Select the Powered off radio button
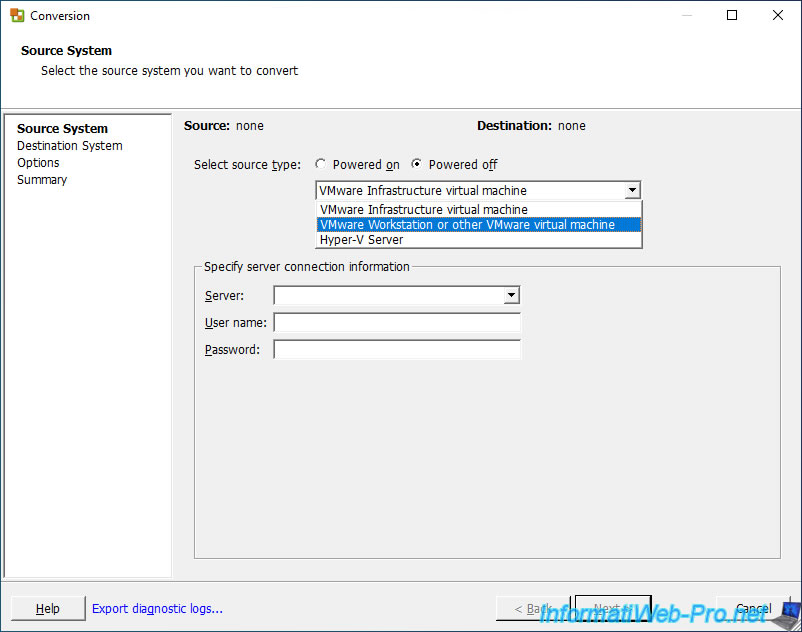 click(x=416, y=164)
